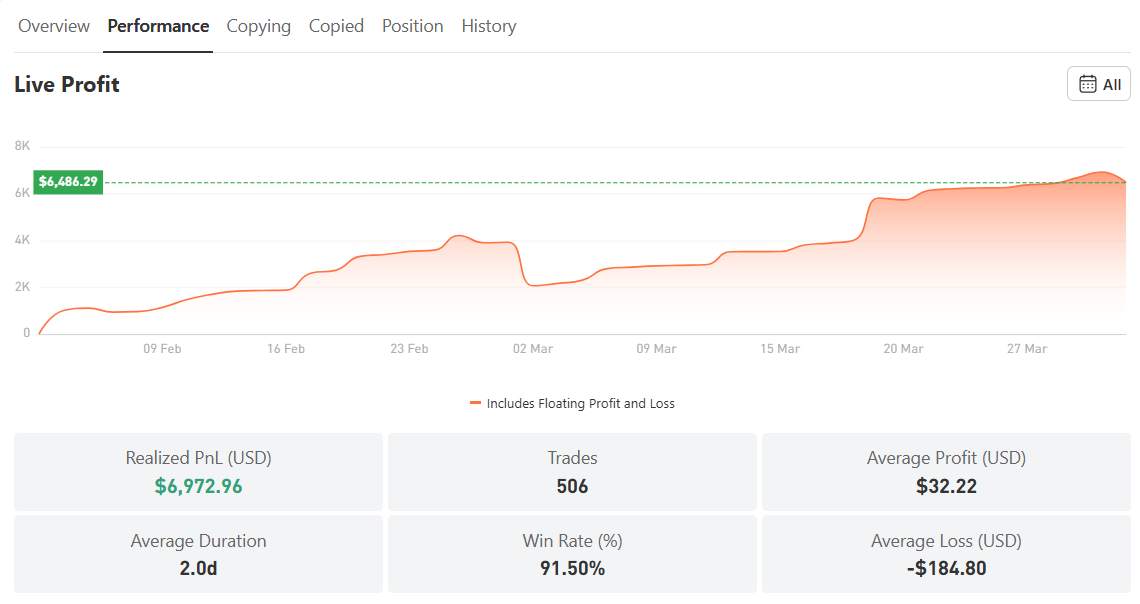
Task: Click the dashed green target line on the chart
Action: pos(600,183)
